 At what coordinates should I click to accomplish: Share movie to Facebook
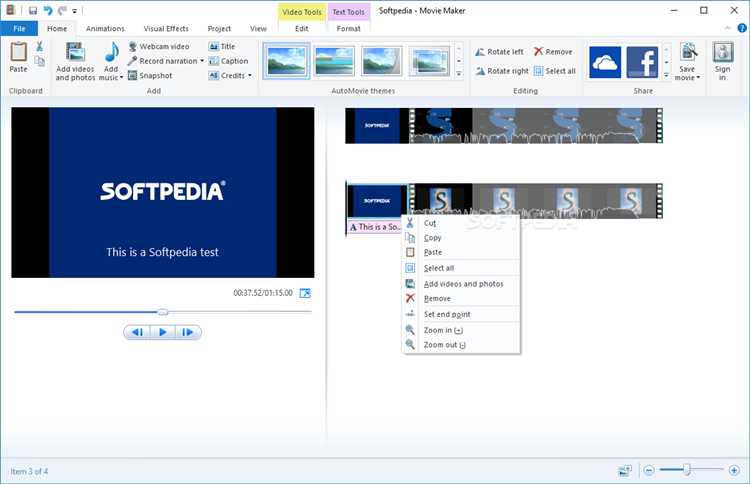coord(642,62)
